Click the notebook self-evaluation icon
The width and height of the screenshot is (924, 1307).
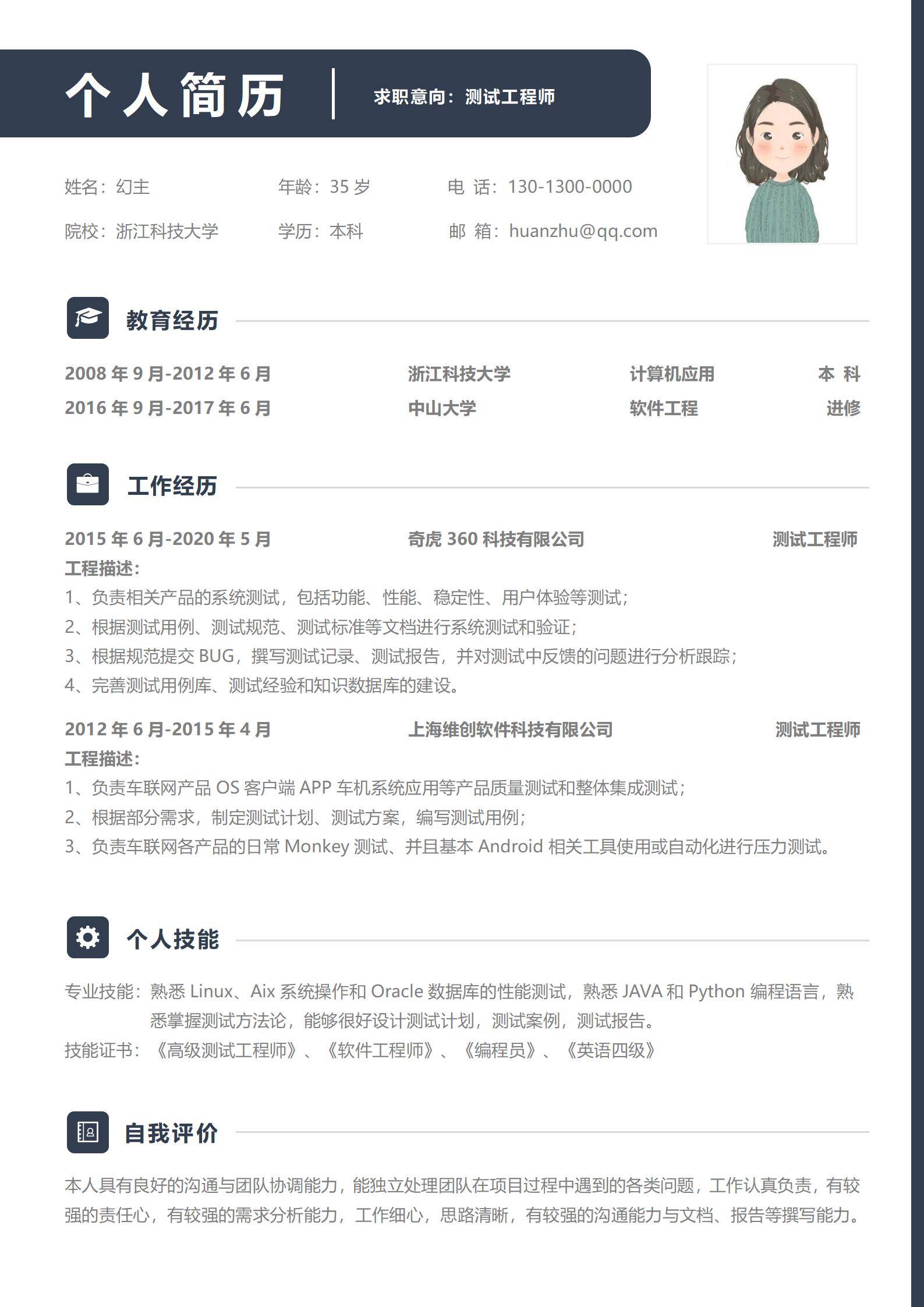(88, 1132)
